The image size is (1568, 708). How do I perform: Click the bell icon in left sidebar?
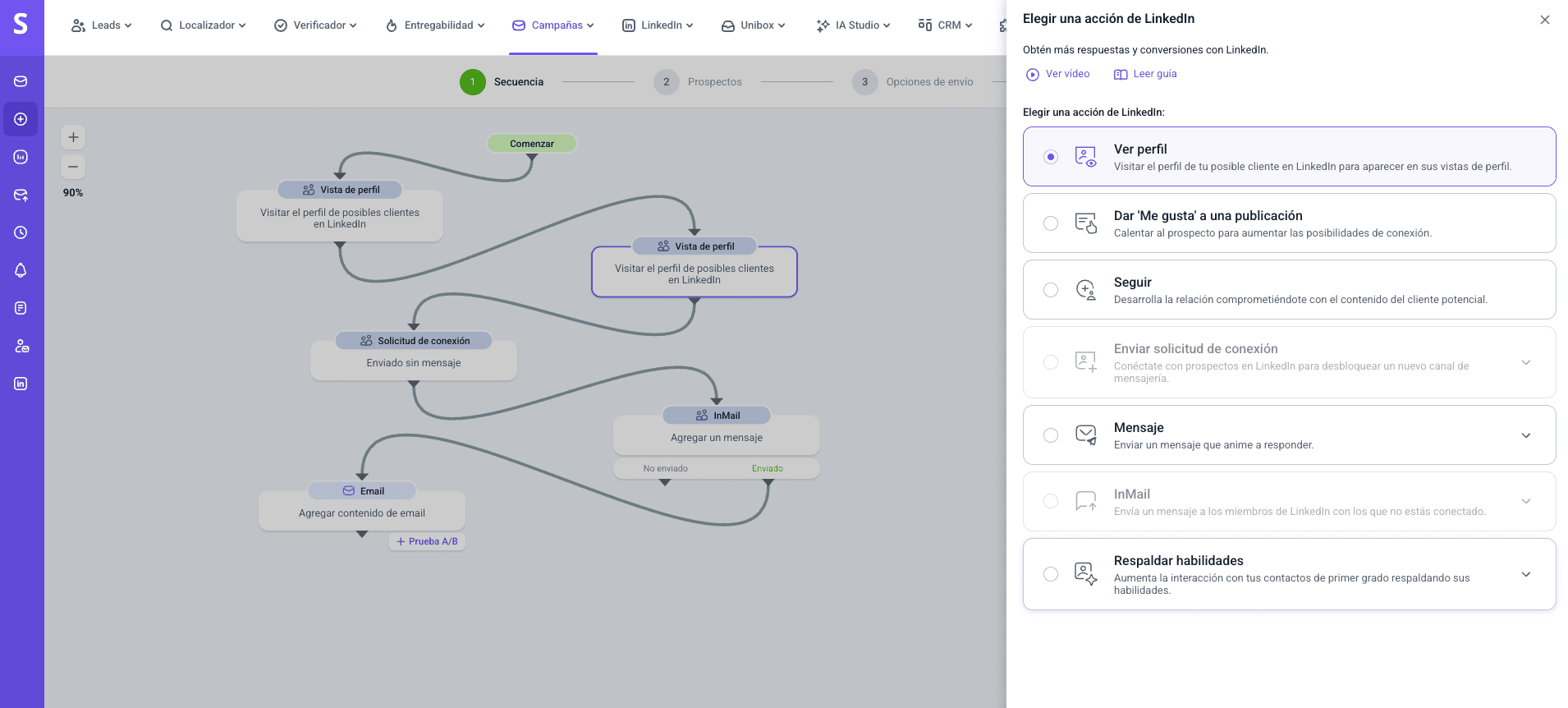coord(21,270)
